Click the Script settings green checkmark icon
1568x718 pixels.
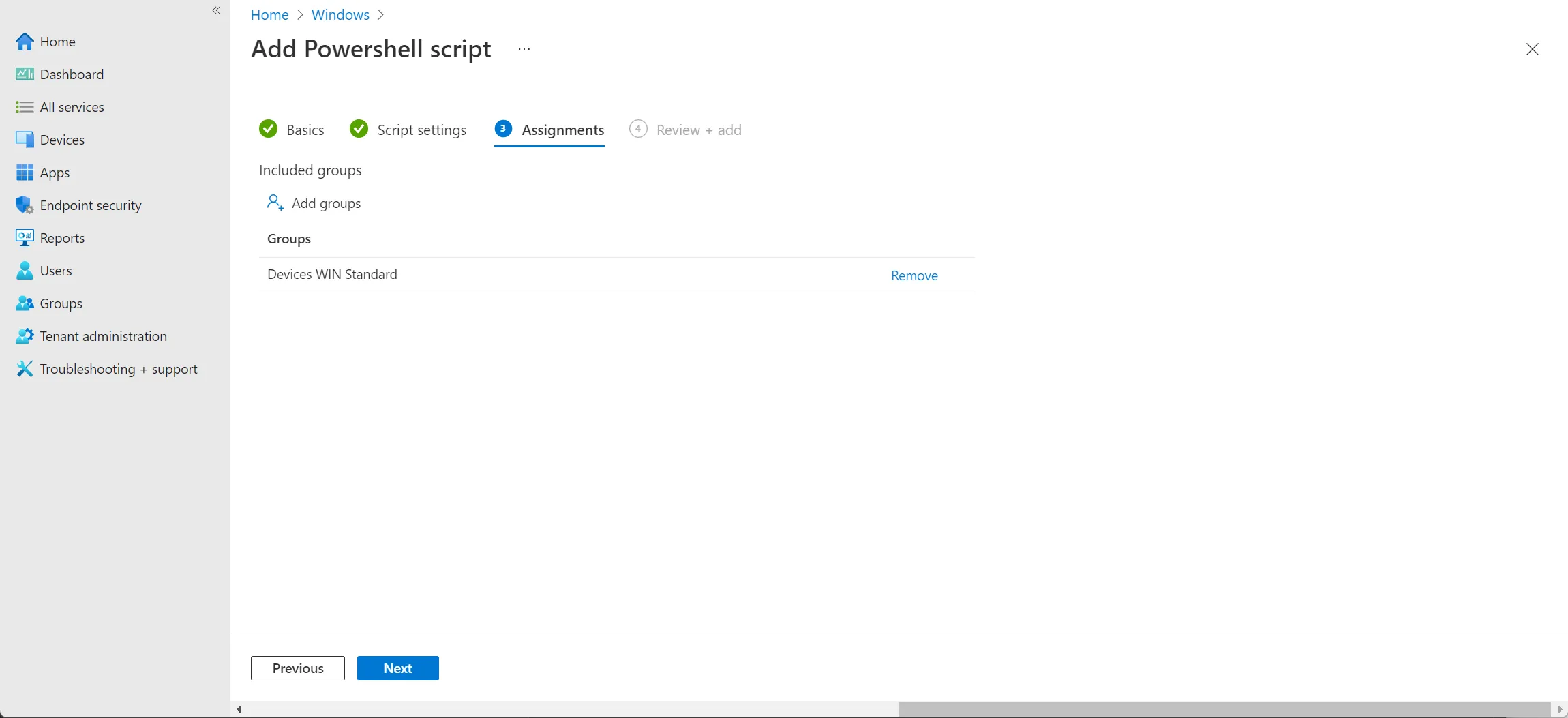tap(359, 129)
